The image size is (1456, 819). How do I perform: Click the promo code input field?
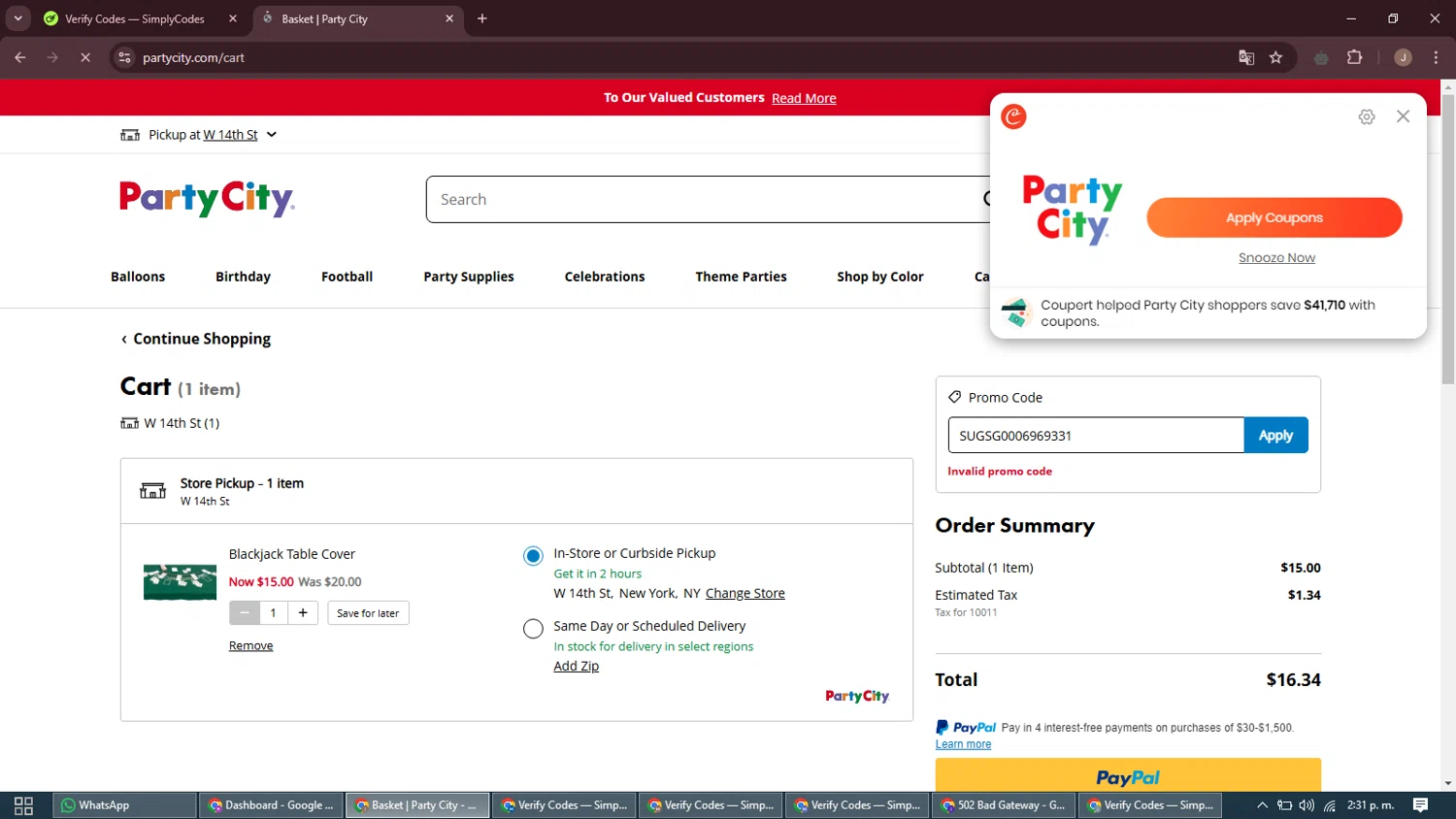tap(1096, 436)
